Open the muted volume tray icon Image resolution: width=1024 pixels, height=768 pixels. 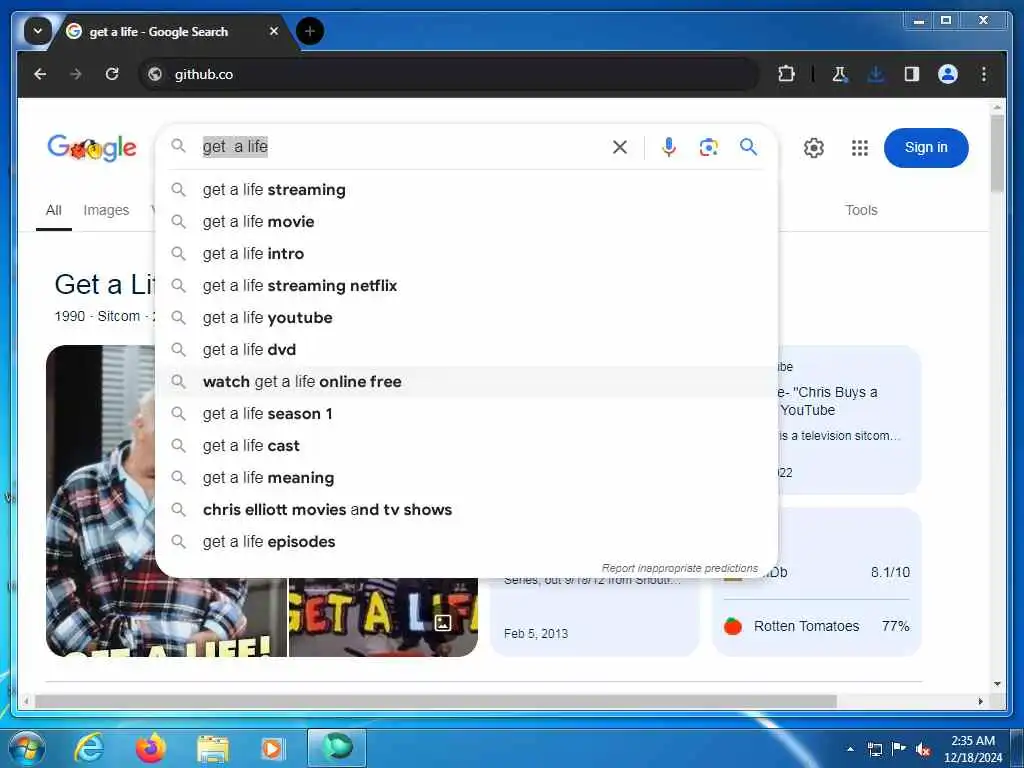click(923, 749)
